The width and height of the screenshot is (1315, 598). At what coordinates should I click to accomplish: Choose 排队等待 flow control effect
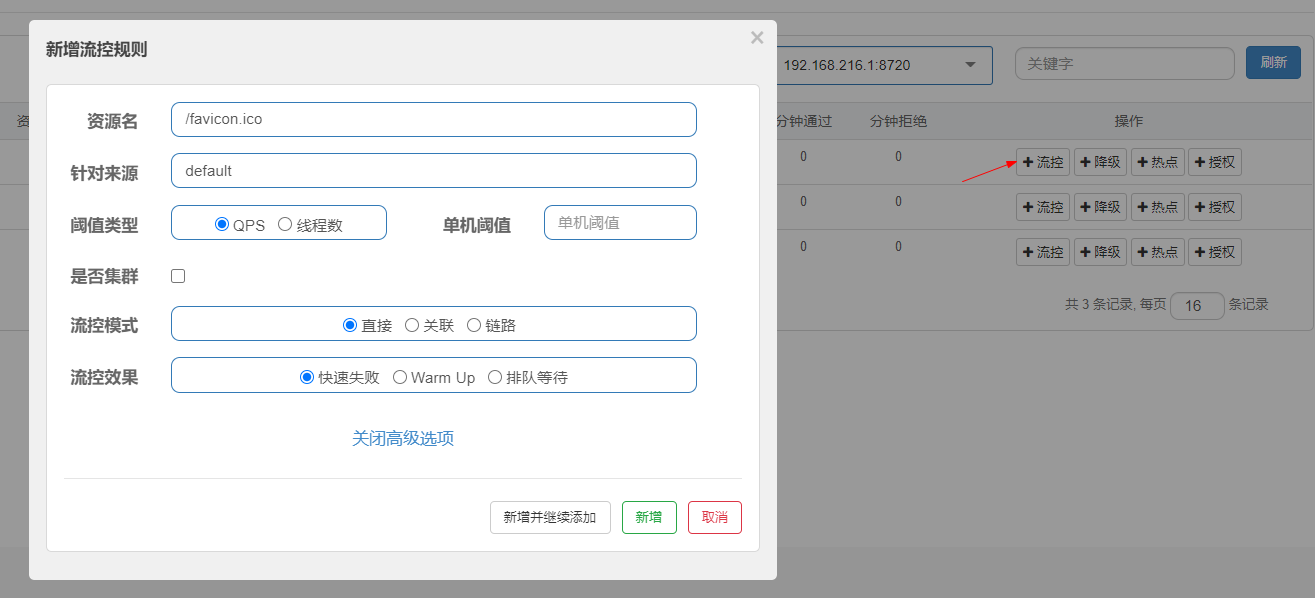[x=495, y=377]
